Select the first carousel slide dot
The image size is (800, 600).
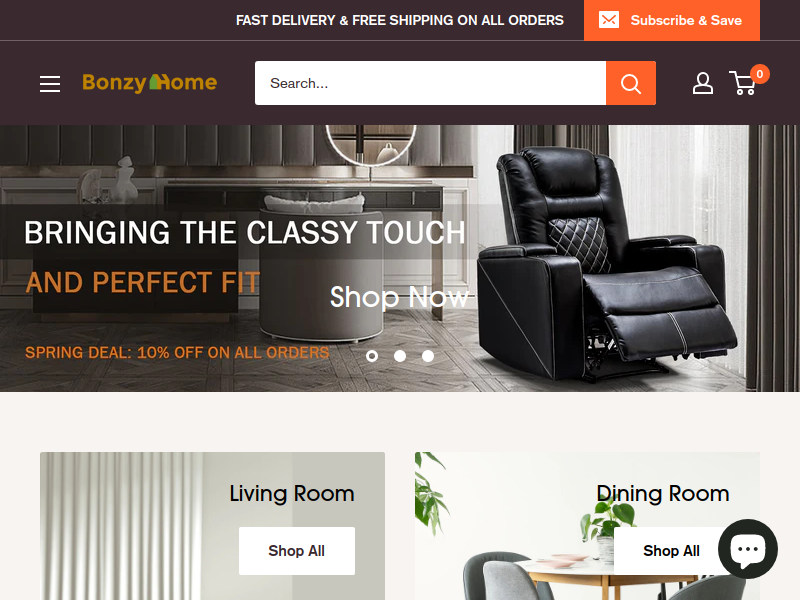coord(372,356)
